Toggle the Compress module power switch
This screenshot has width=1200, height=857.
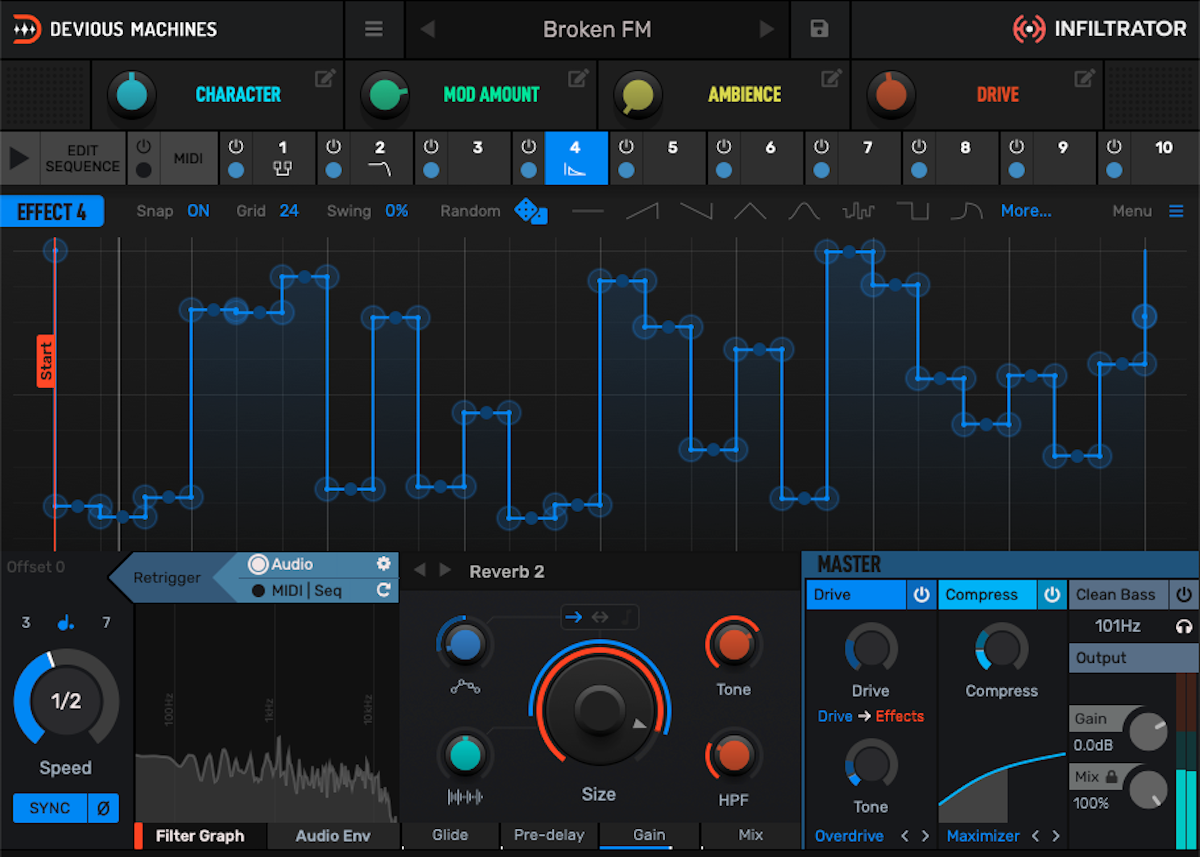click(x=1052, y=594)
